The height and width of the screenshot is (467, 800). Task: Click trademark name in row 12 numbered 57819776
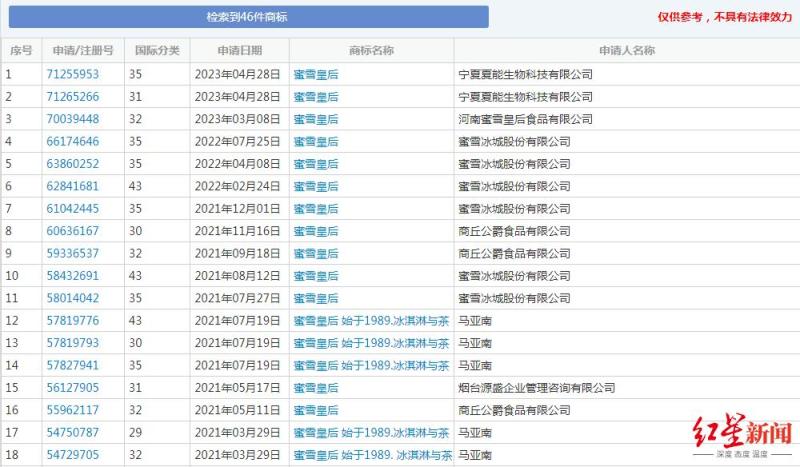[371, 321]
